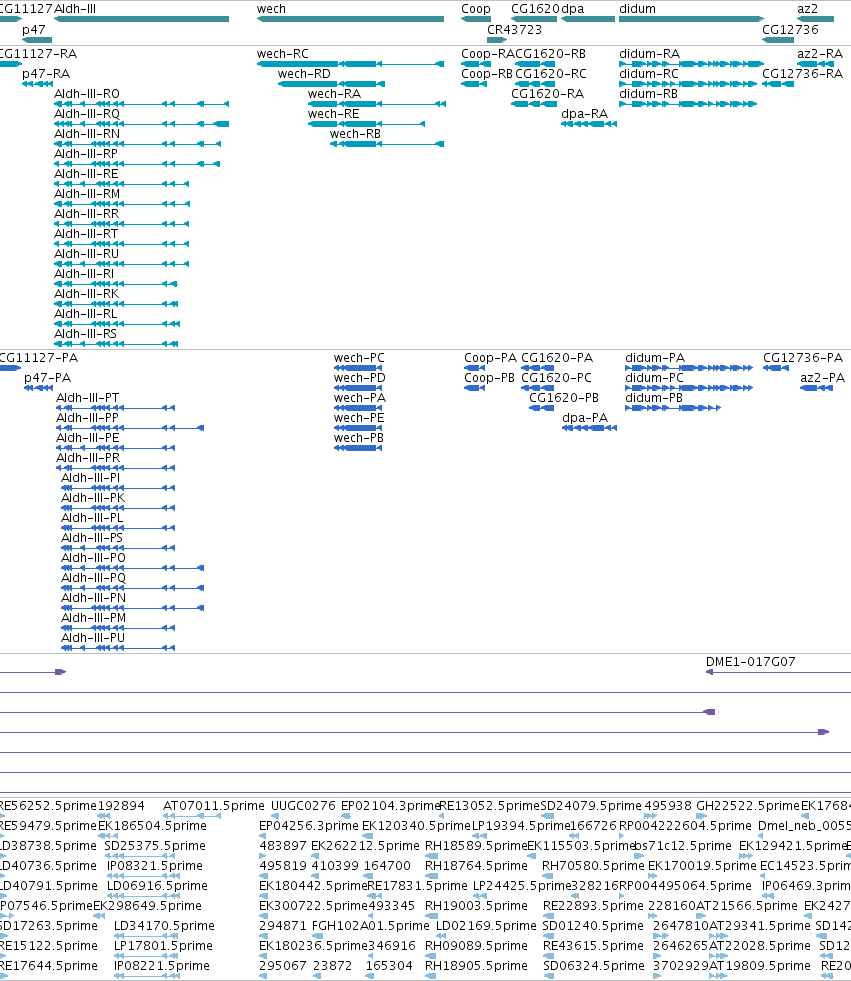Viewport: 851px width, 981px height.
Task: Select the wech-PC protein label
Action: (x=359, y=358)
